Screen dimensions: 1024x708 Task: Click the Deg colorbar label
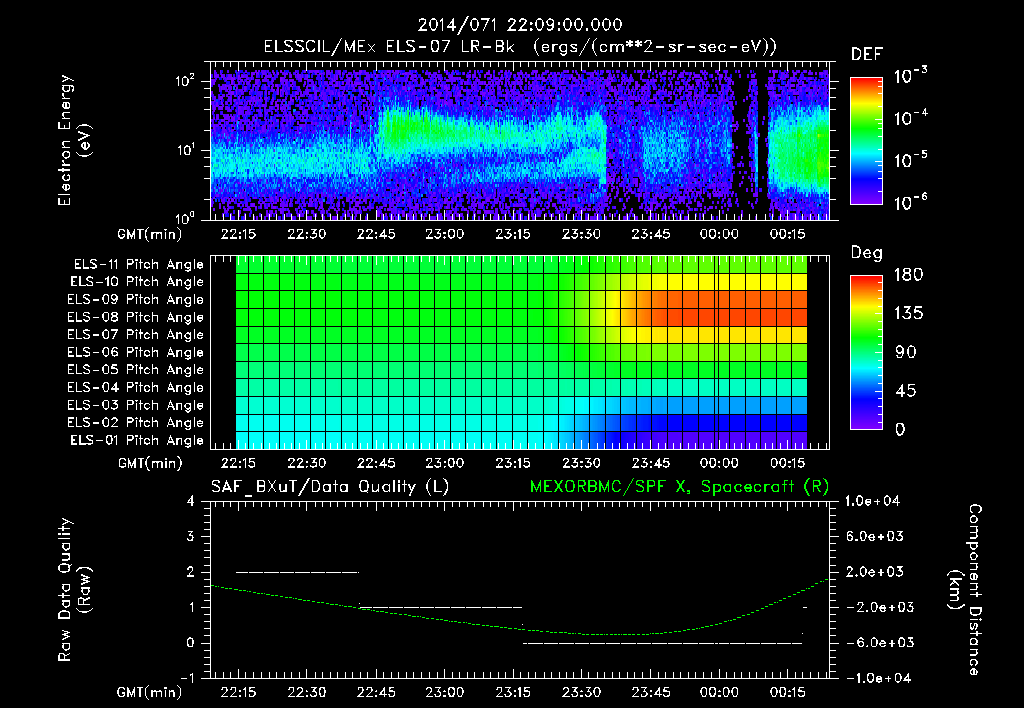867,253
